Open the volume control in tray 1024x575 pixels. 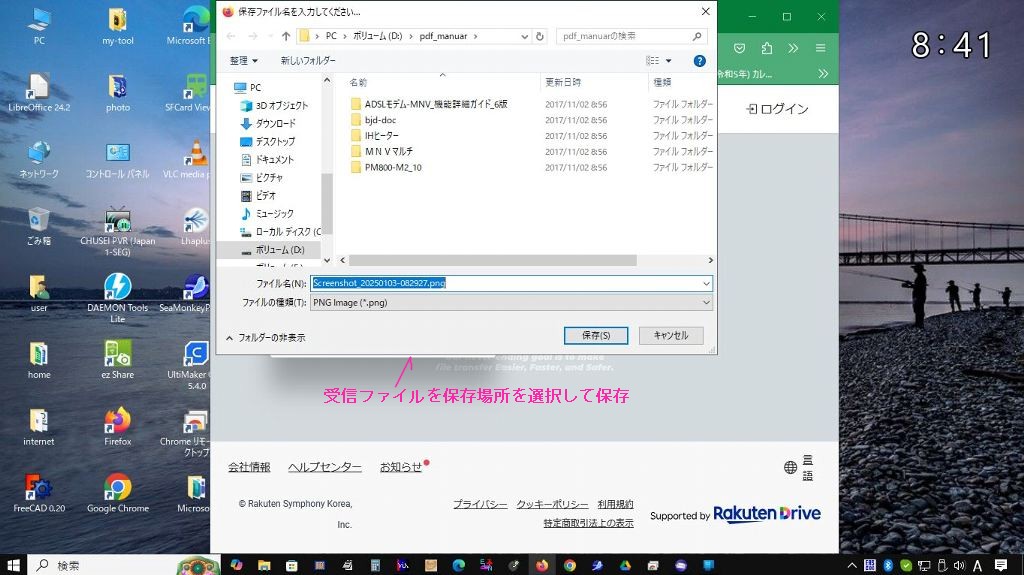959,565
